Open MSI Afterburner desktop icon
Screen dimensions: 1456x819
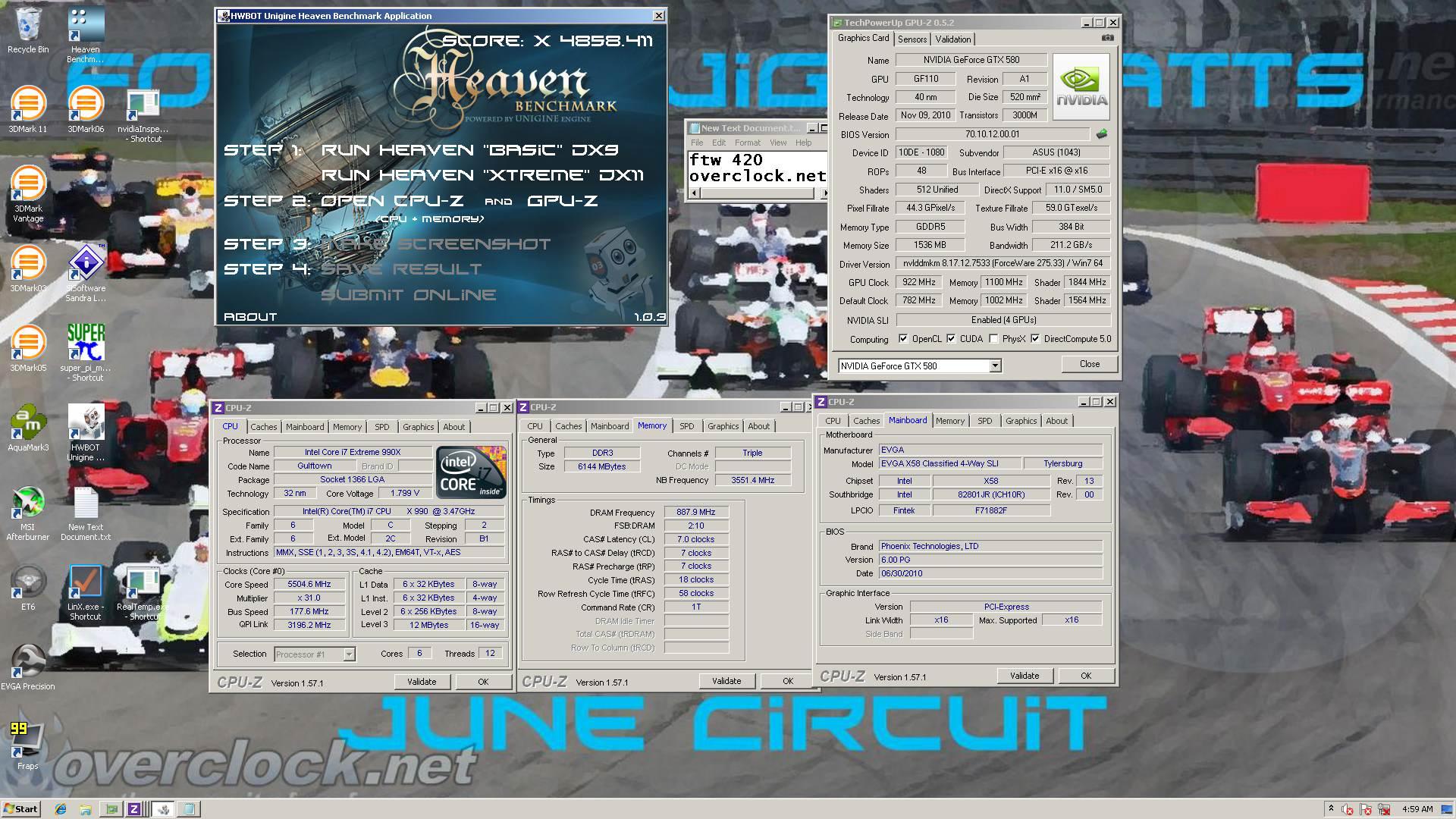(28, 513)
